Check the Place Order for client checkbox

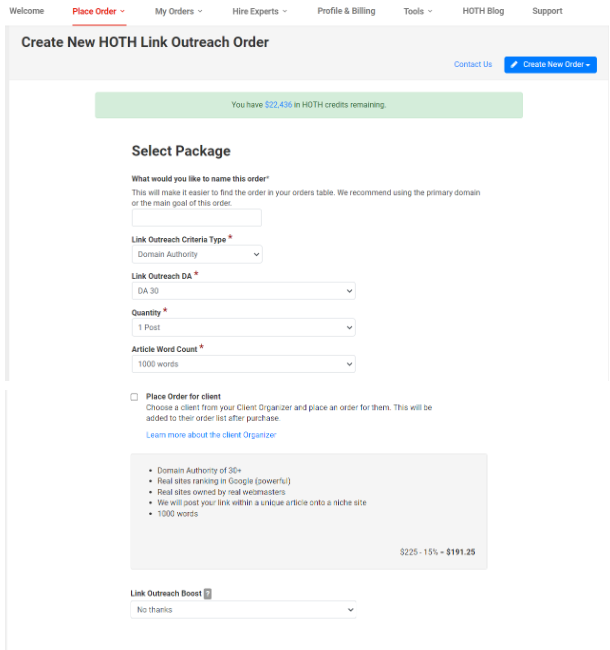coord(134,397)
